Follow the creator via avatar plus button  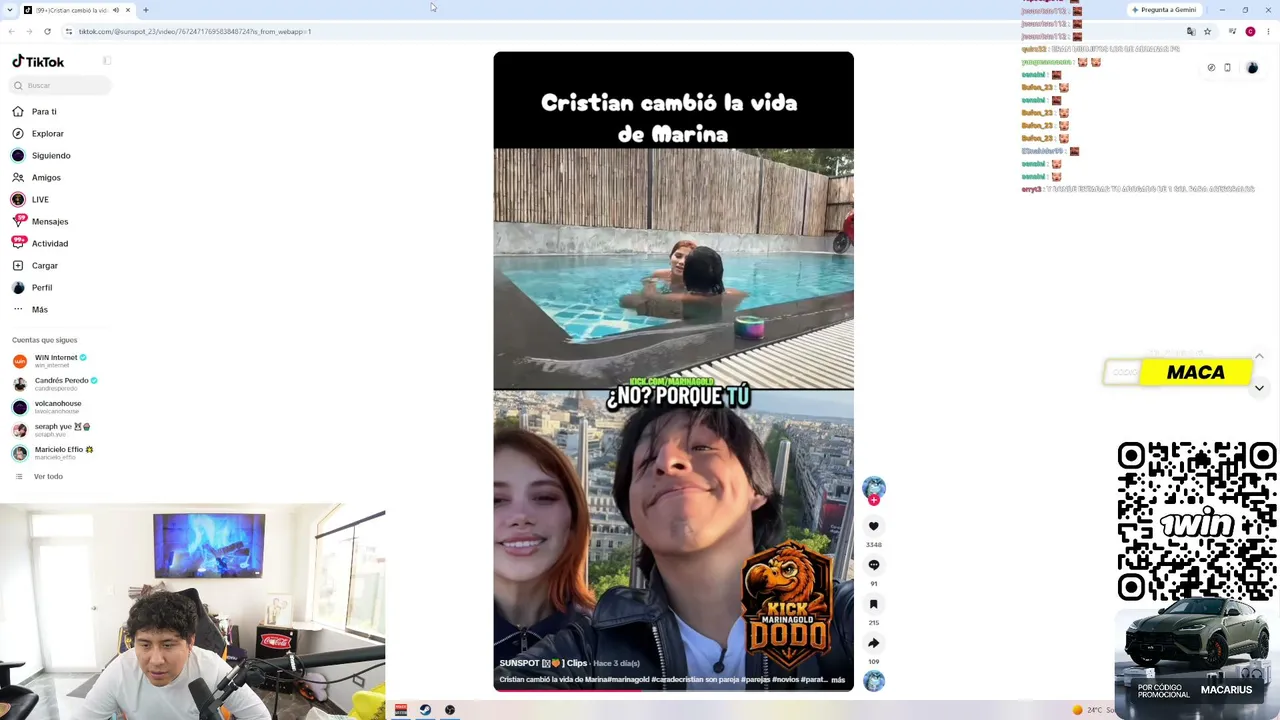(874, 500)
